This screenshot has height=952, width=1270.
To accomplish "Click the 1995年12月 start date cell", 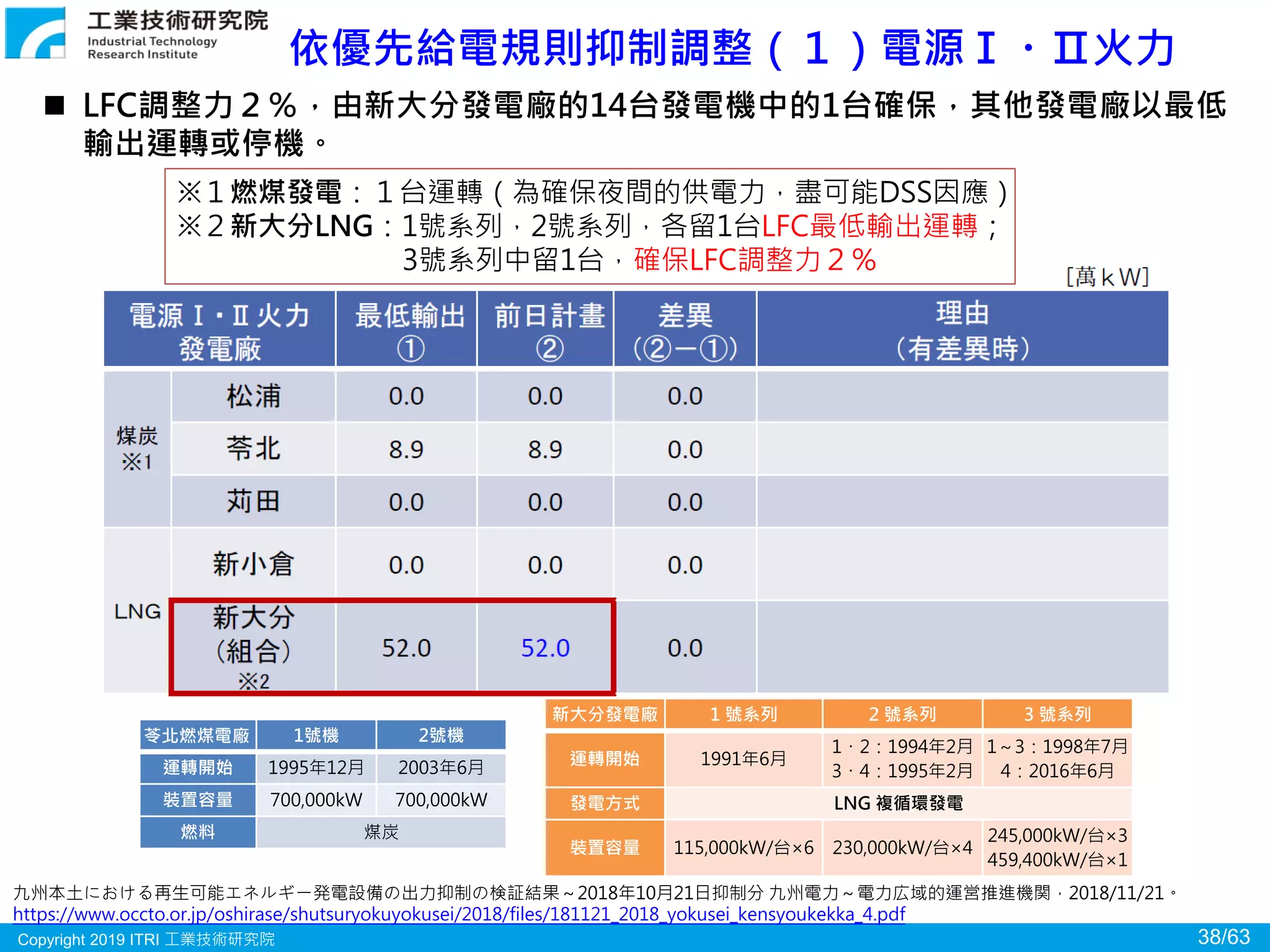I will pos(316,767).
